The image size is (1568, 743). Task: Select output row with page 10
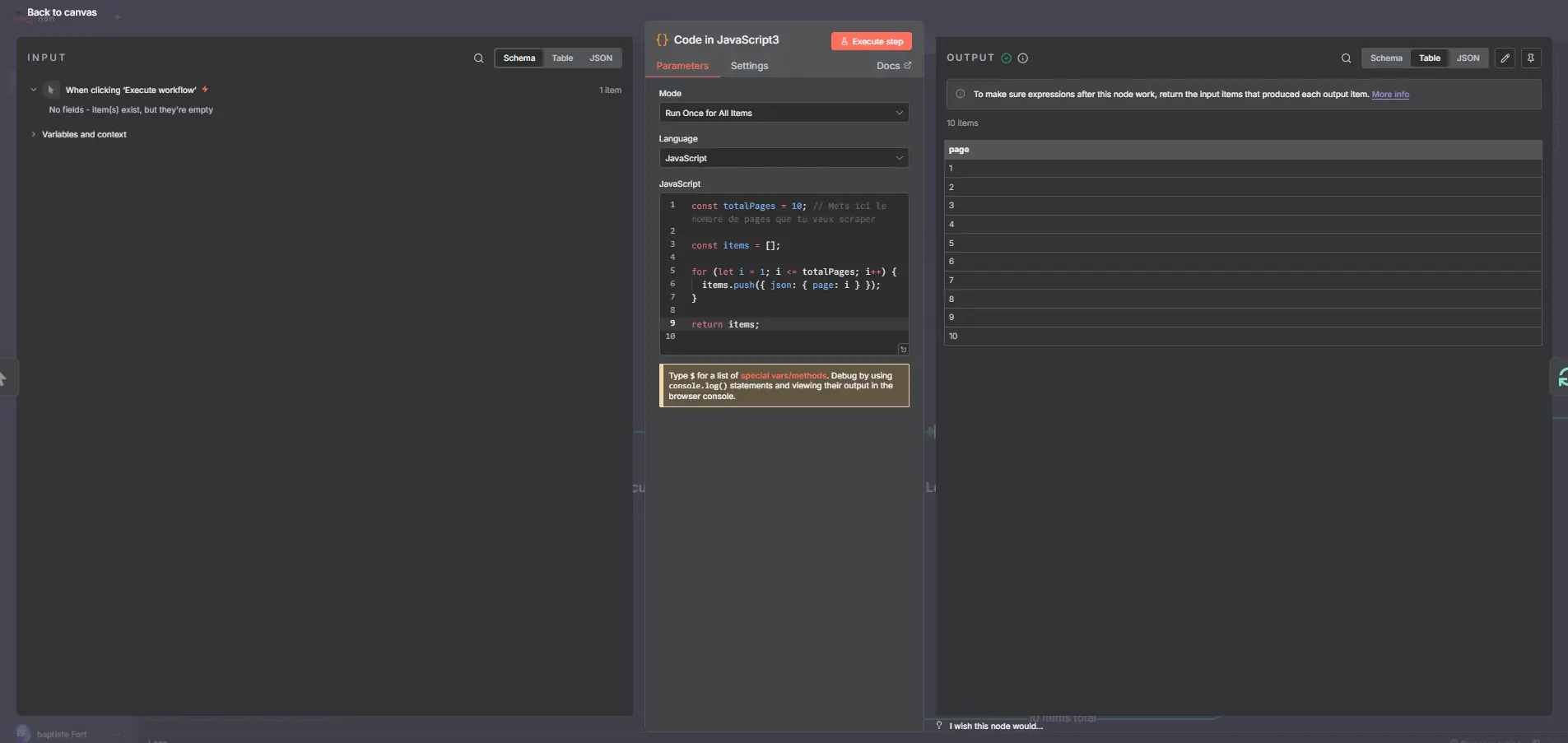pyautogui.click(x=1243, y=336)
